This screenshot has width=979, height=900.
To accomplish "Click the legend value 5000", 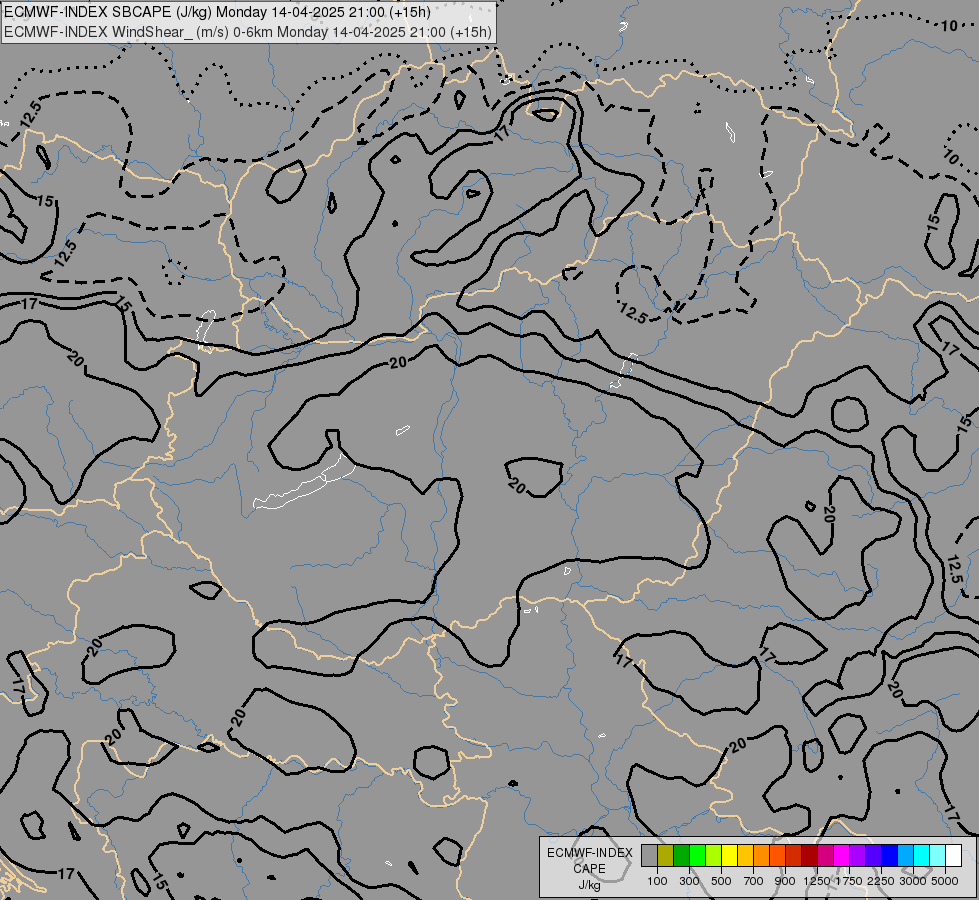I will (945, 881).
